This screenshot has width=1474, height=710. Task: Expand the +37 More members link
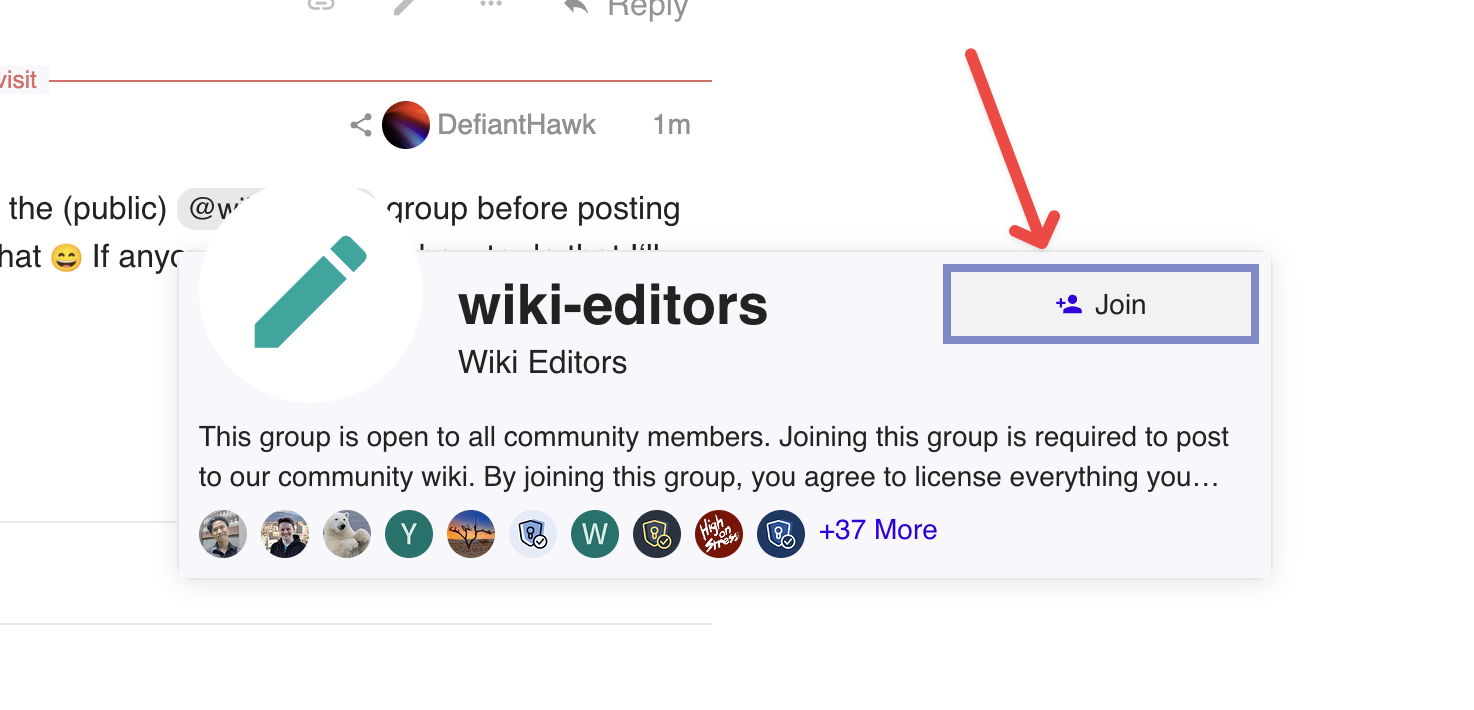pos(878,530)
